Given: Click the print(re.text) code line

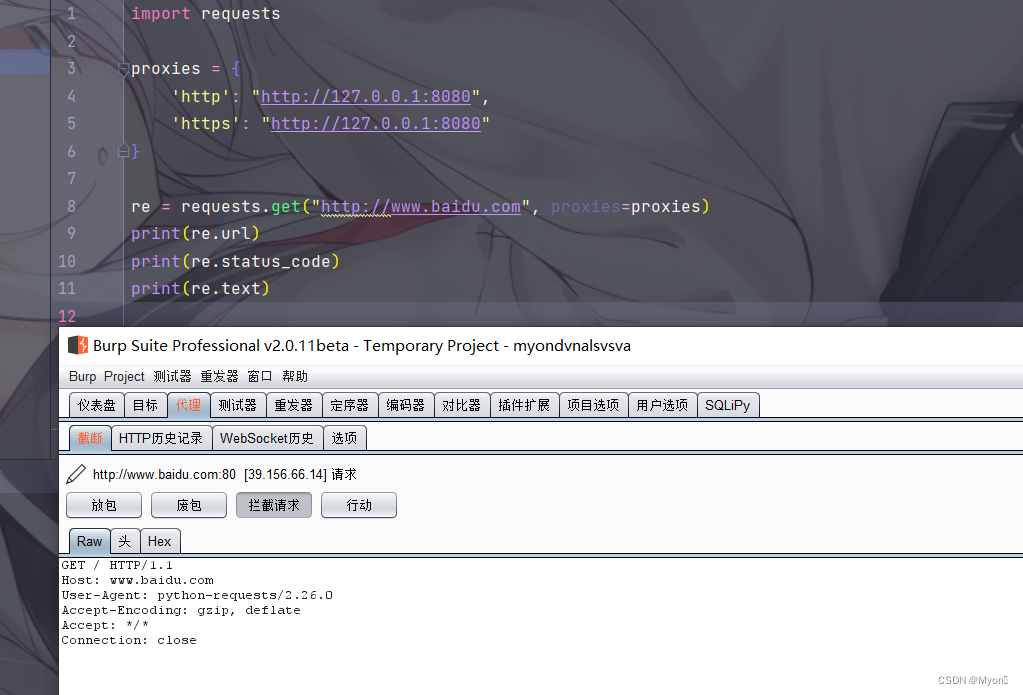Looking at the screenshot, I should [200, 288].
